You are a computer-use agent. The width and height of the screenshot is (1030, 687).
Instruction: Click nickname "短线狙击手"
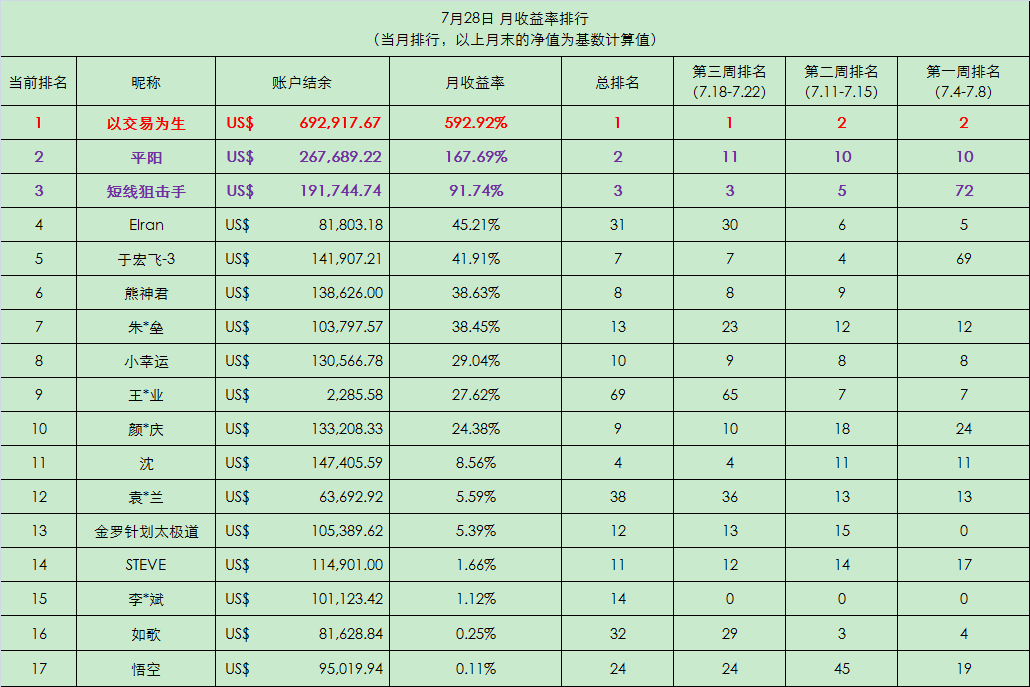click(146, 192)
